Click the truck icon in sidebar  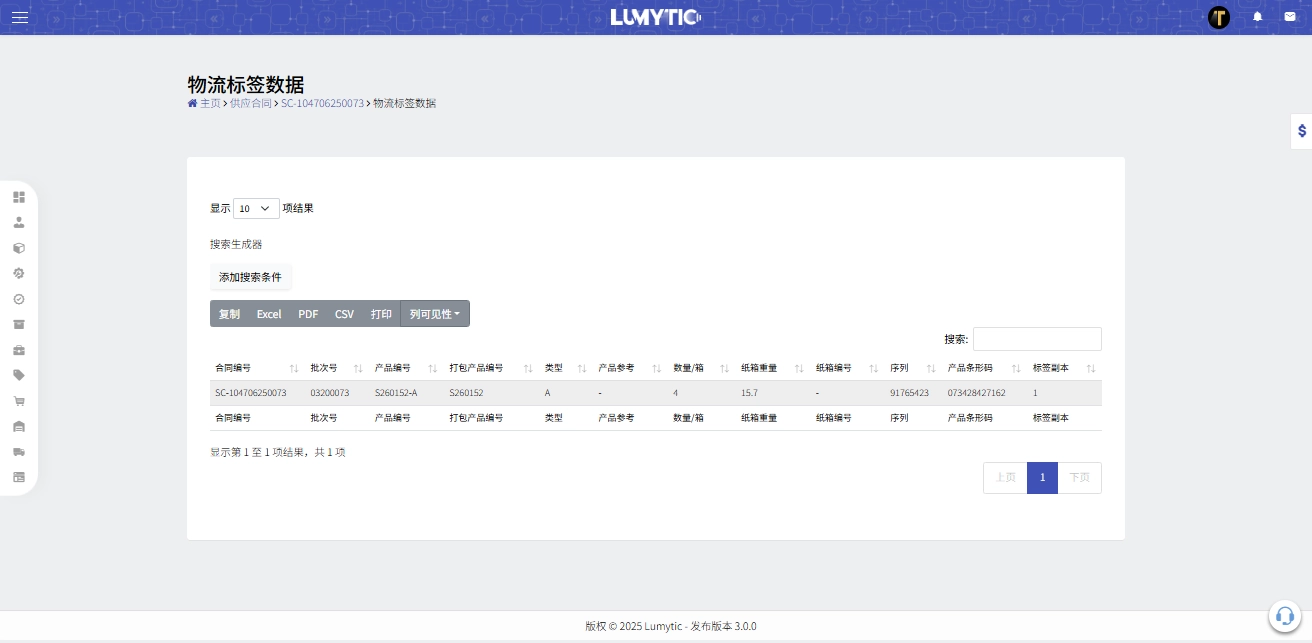[19, 452]
